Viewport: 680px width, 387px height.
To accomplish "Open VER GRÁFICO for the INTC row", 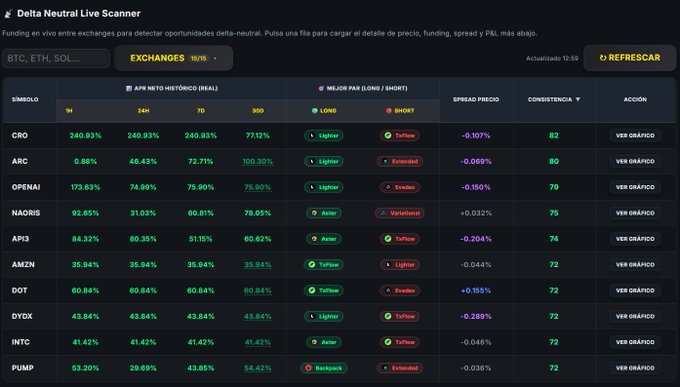I will pyautogui.click(x=635, y=342).
